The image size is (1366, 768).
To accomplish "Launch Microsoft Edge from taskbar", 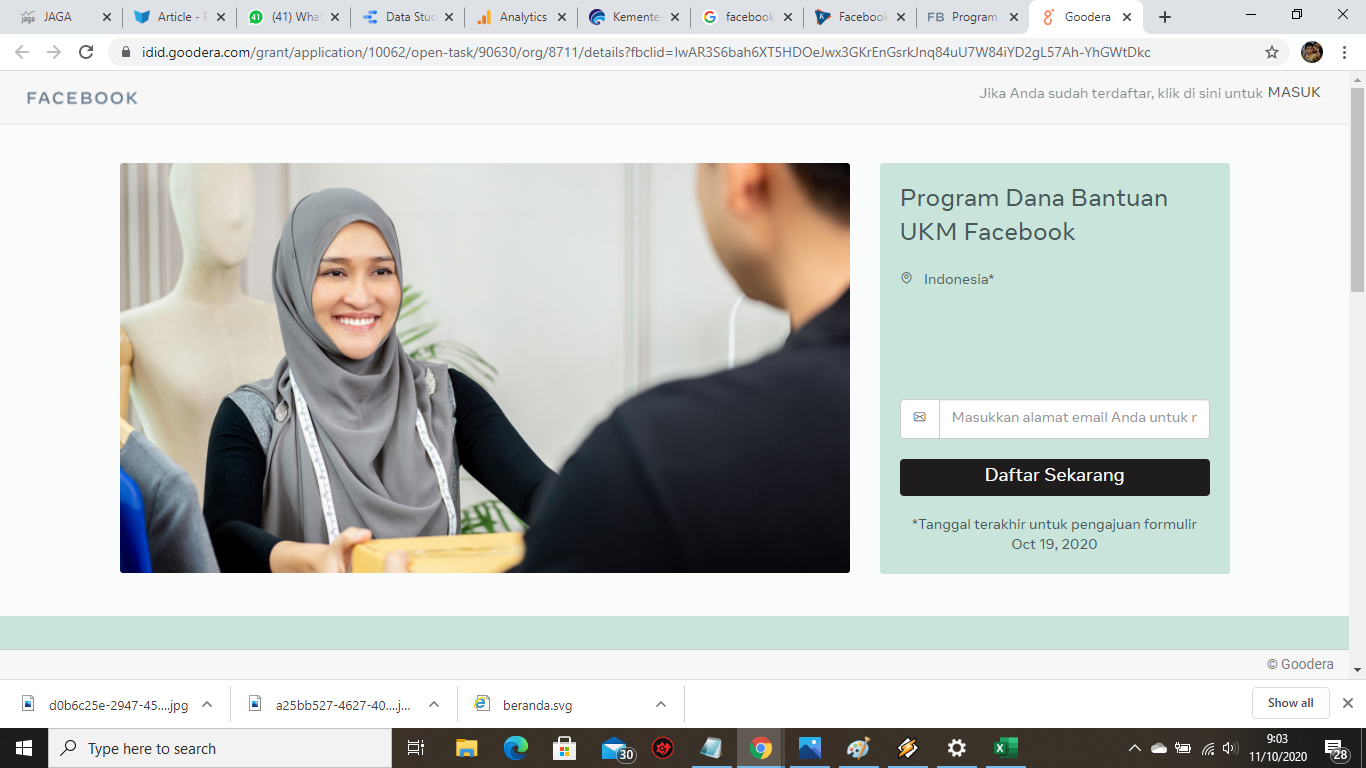I will coord(515,748).
